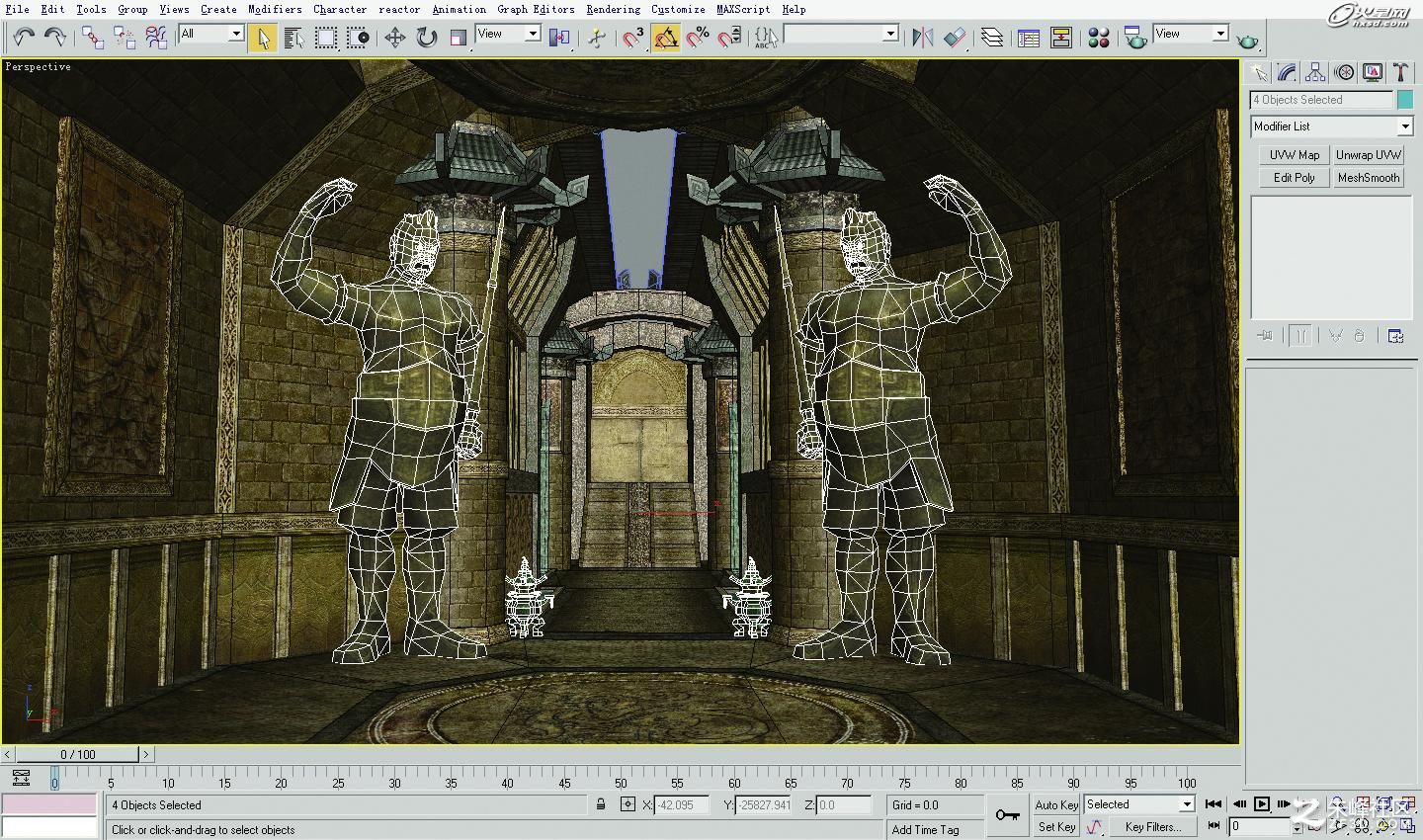Viewport: 1423px width, 840px height.
Task: Toggle the Angle Snap button
Action: click(x=666, y=38)
